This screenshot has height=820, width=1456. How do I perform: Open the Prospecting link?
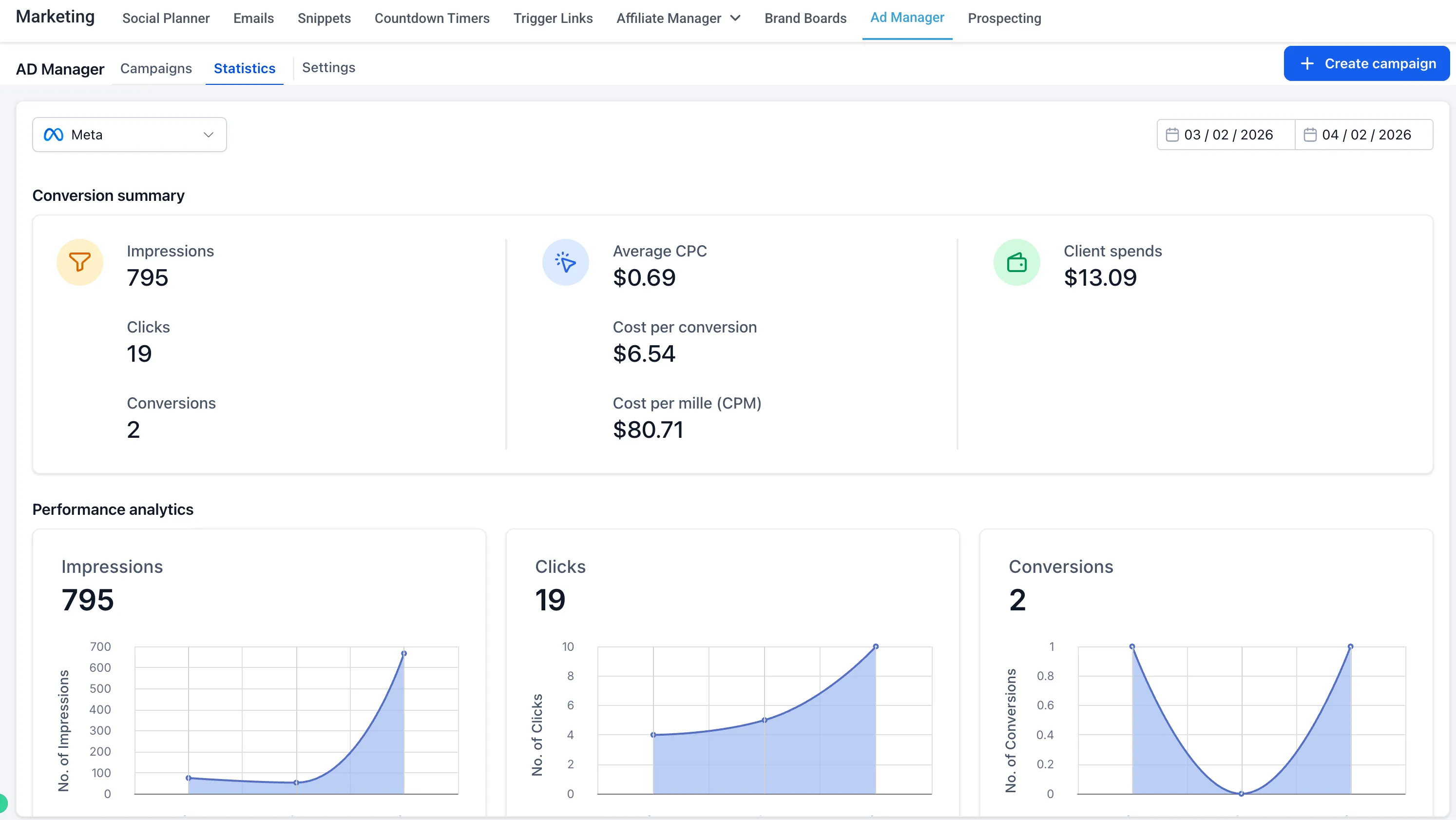pyautogui.click(x=1004, y=18)
